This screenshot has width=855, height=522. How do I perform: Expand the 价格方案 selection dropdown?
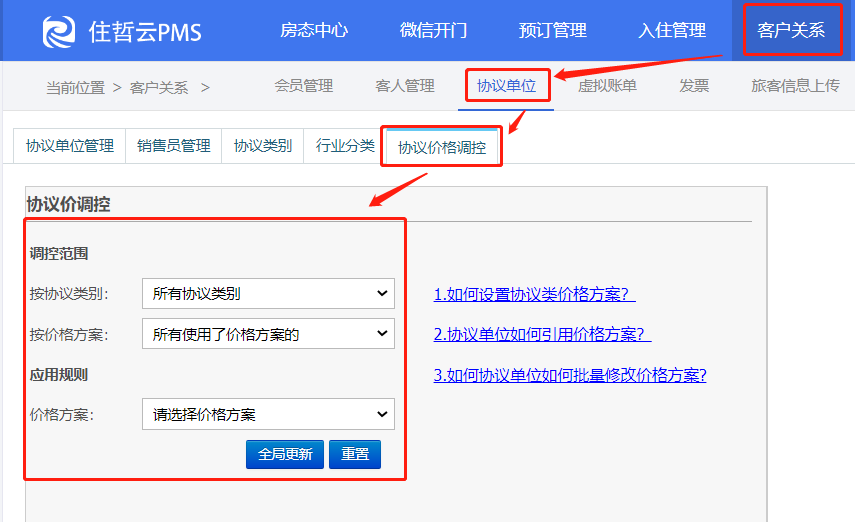pos(268,414)
